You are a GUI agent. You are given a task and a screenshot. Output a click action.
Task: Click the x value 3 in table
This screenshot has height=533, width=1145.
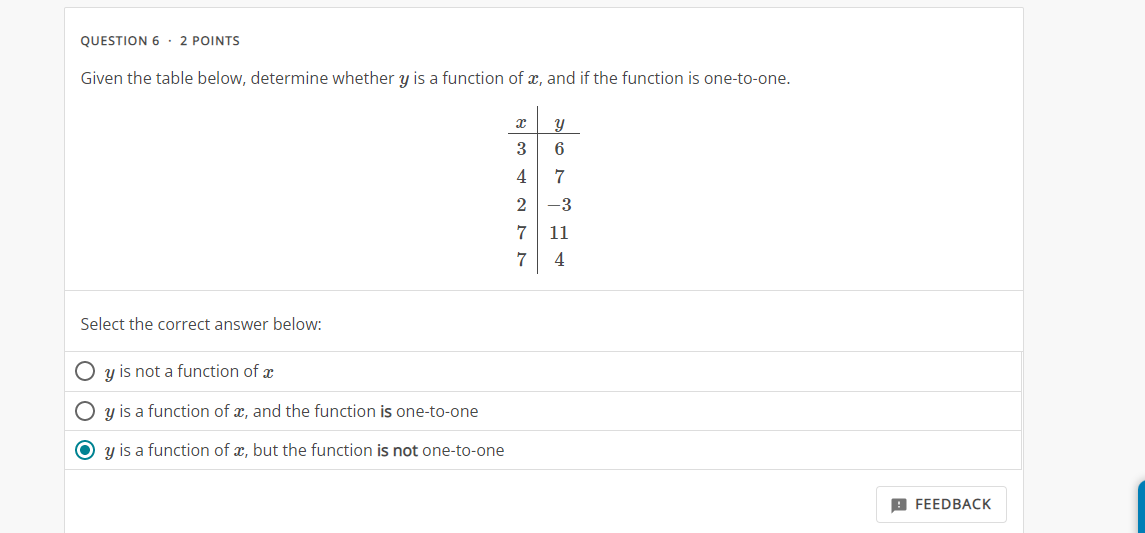(x=521, y=149)
